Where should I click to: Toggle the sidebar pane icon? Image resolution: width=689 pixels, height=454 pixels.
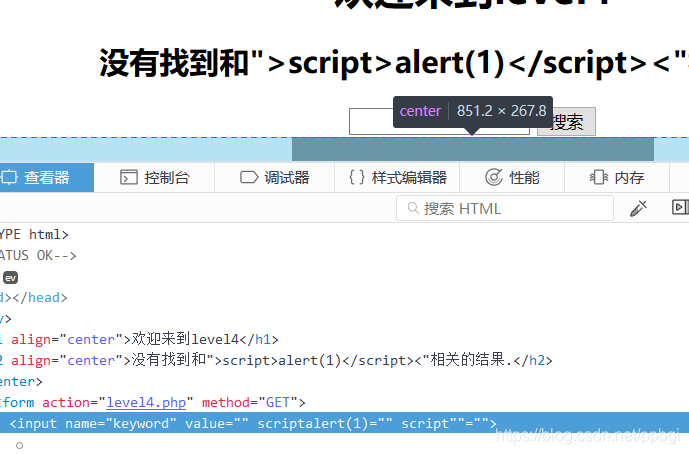point(680,207)
